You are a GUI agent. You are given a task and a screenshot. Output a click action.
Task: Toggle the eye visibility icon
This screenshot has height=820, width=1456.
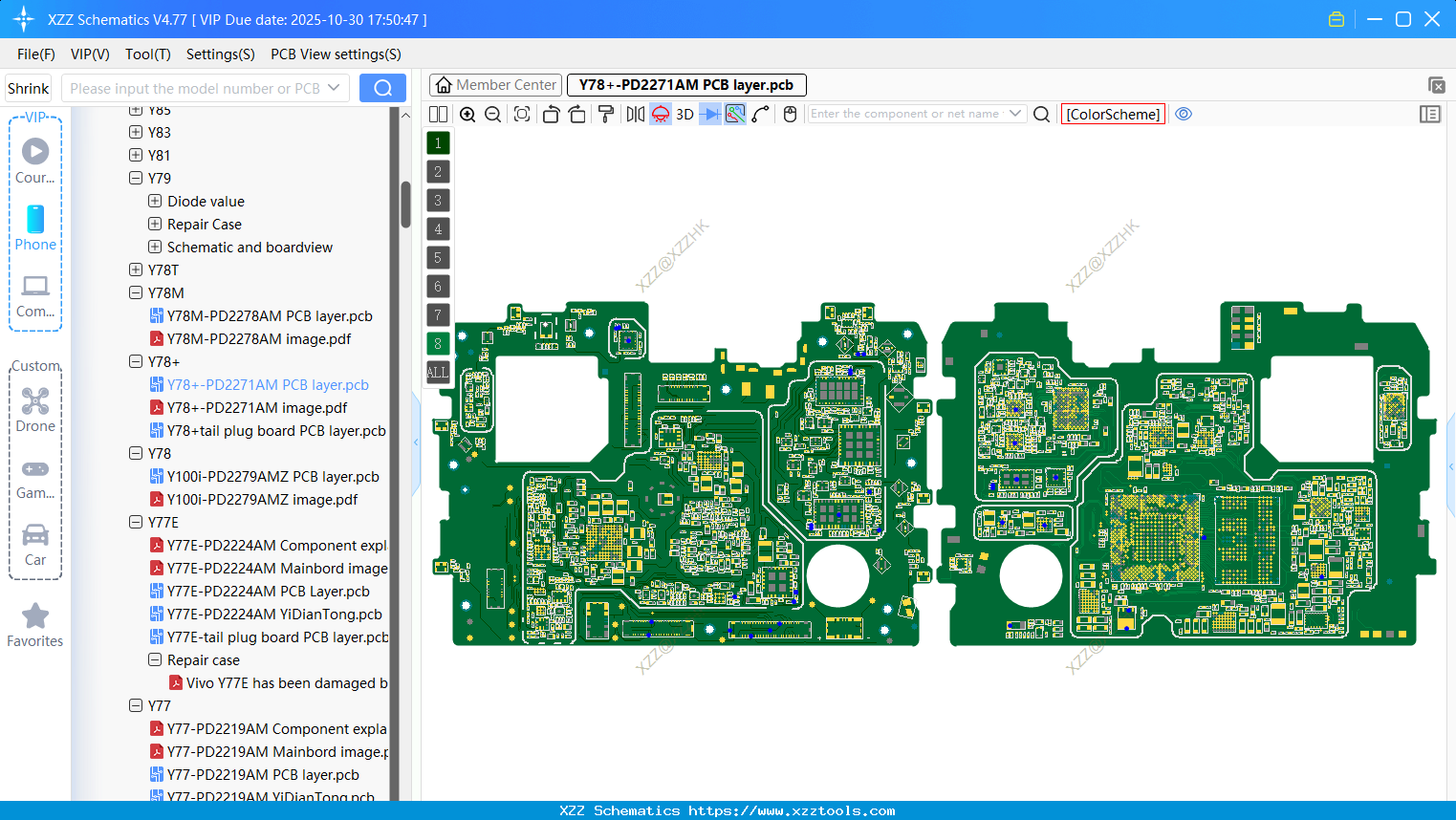pyautogui.click(x=1184, y=114)
